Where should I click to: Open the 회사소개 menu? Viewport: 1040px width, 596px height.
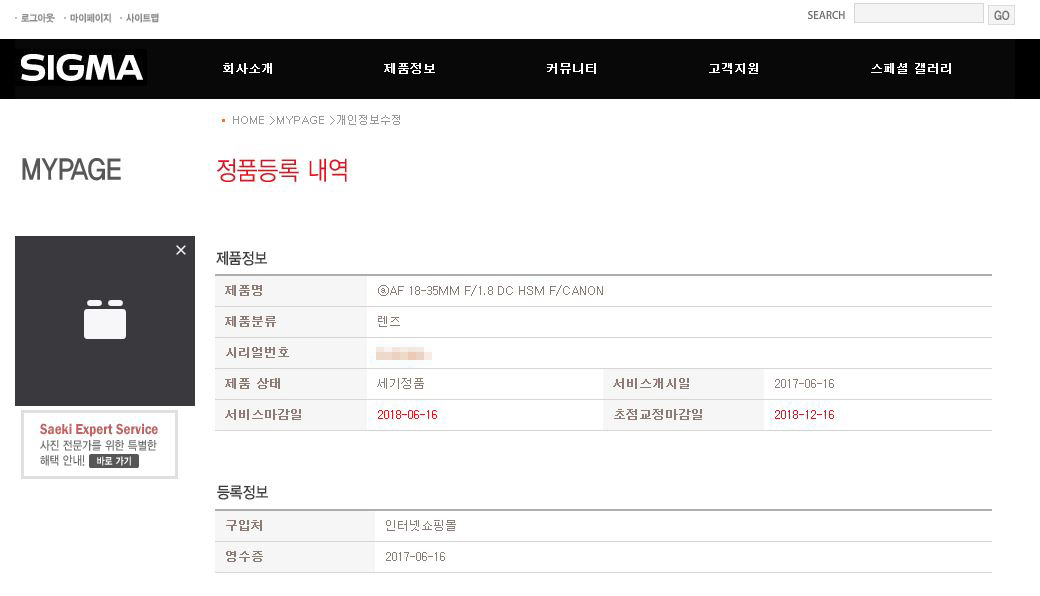tap(247, 68)
